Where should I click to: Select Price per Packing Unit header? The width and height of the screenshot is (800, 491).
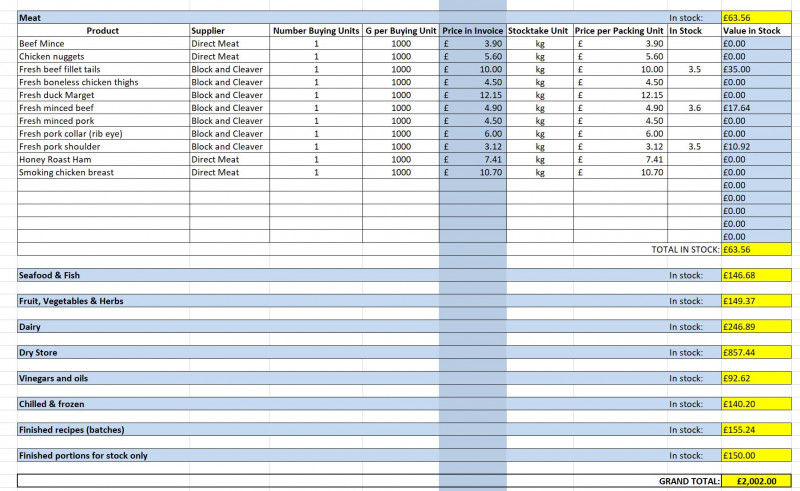coord(620,31)
